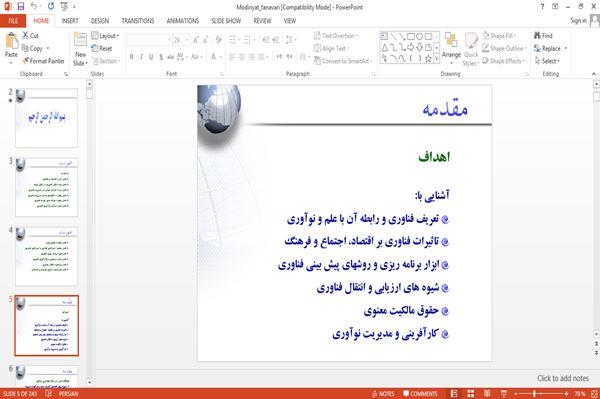Open Shape Outline dropdown
This screenshot has height=399, width=600.
pyautogui.click(x=505, y=48)
